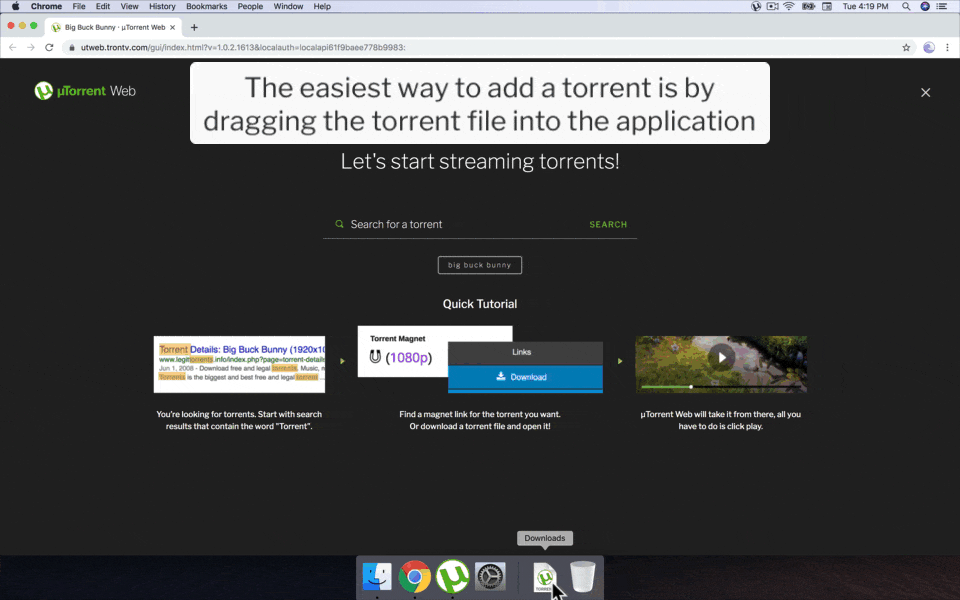Open the Bookmarks menu
Image resolution: width=960 pixels, height=600 pixels.
pyautogui.click(x=206, y=6)
